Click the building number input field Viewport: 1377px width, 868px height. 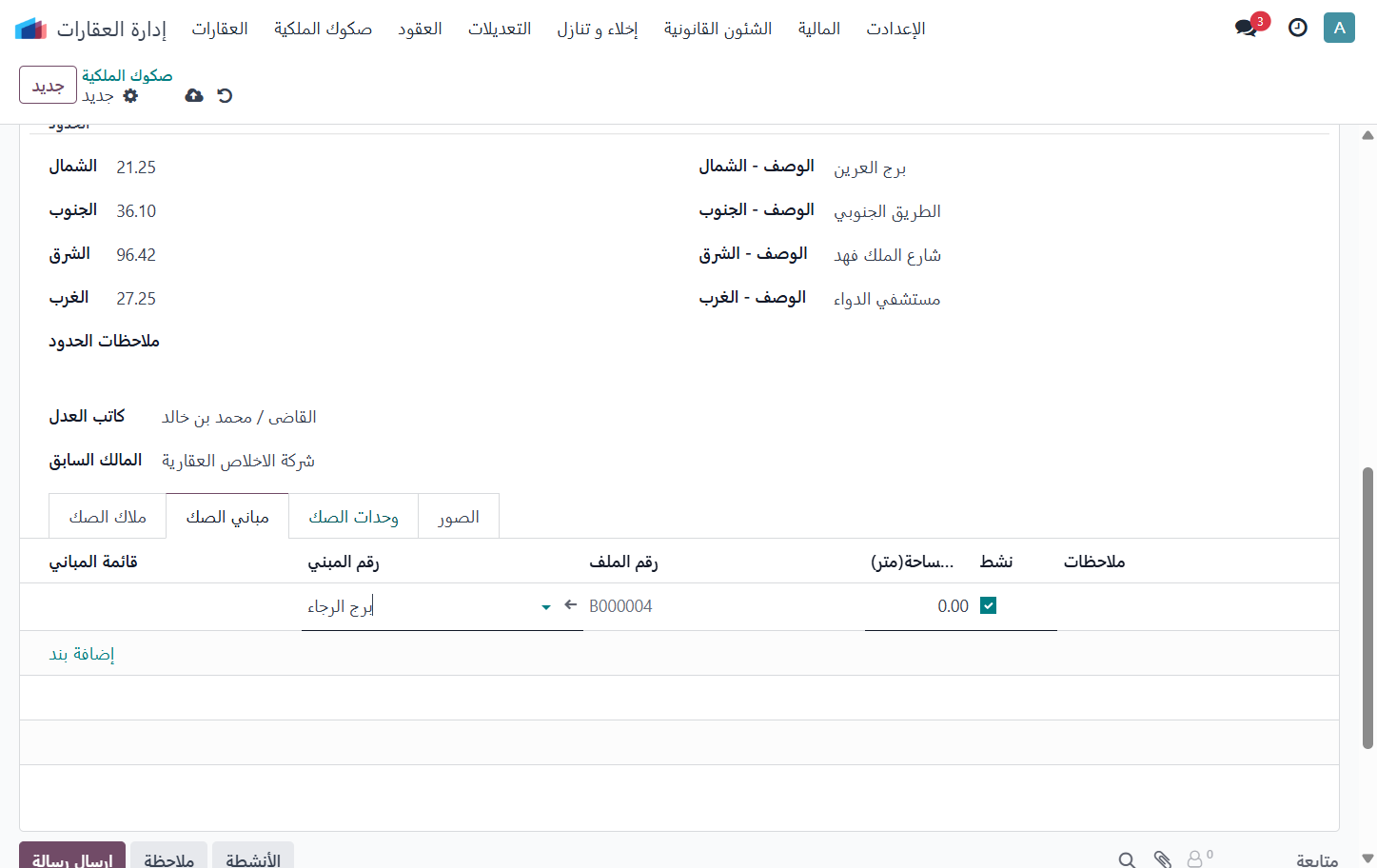(420, 606)
